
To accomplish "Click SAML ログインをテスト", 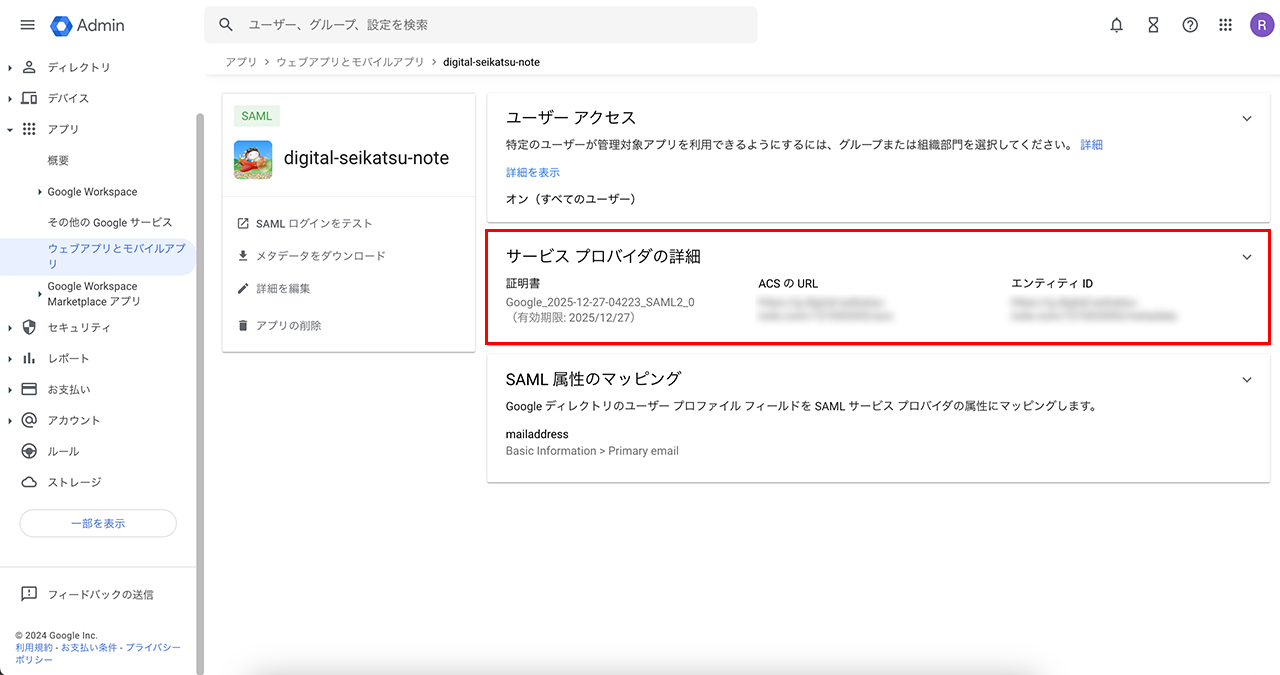I will click(x=313, y=223).
